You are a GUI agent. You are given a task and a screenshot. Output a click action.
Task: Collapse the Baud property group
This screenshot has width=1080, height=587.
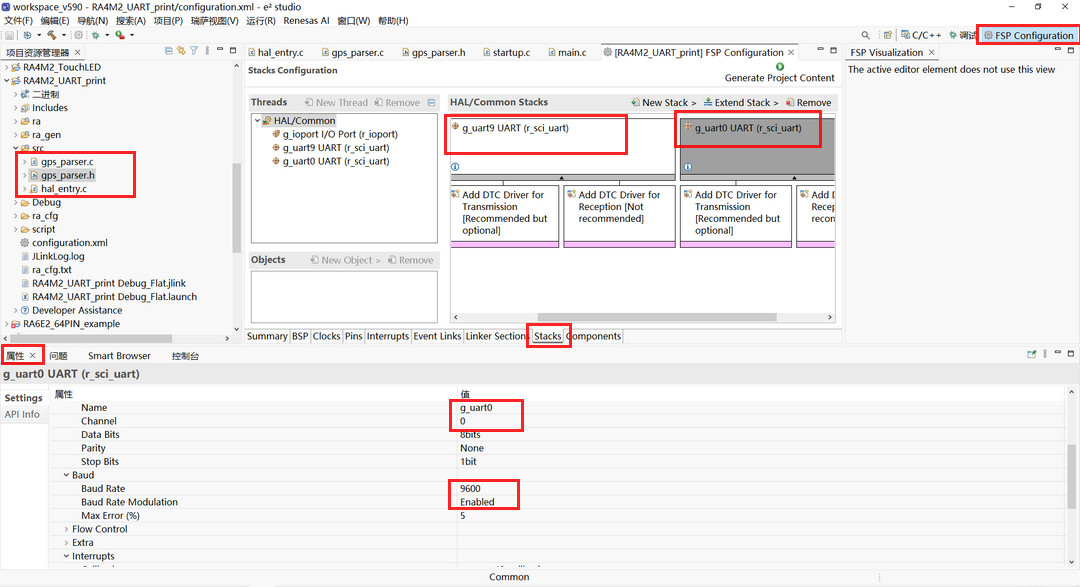click(67, 475)
